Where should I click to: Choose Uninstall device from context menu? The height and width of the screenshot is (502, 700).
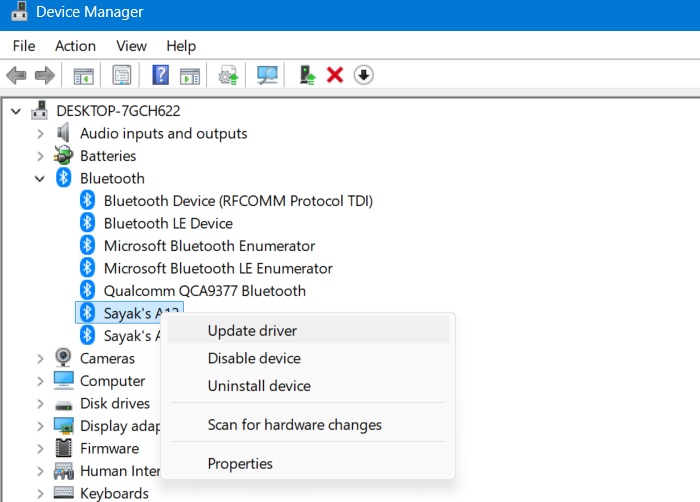click(308, 385)
